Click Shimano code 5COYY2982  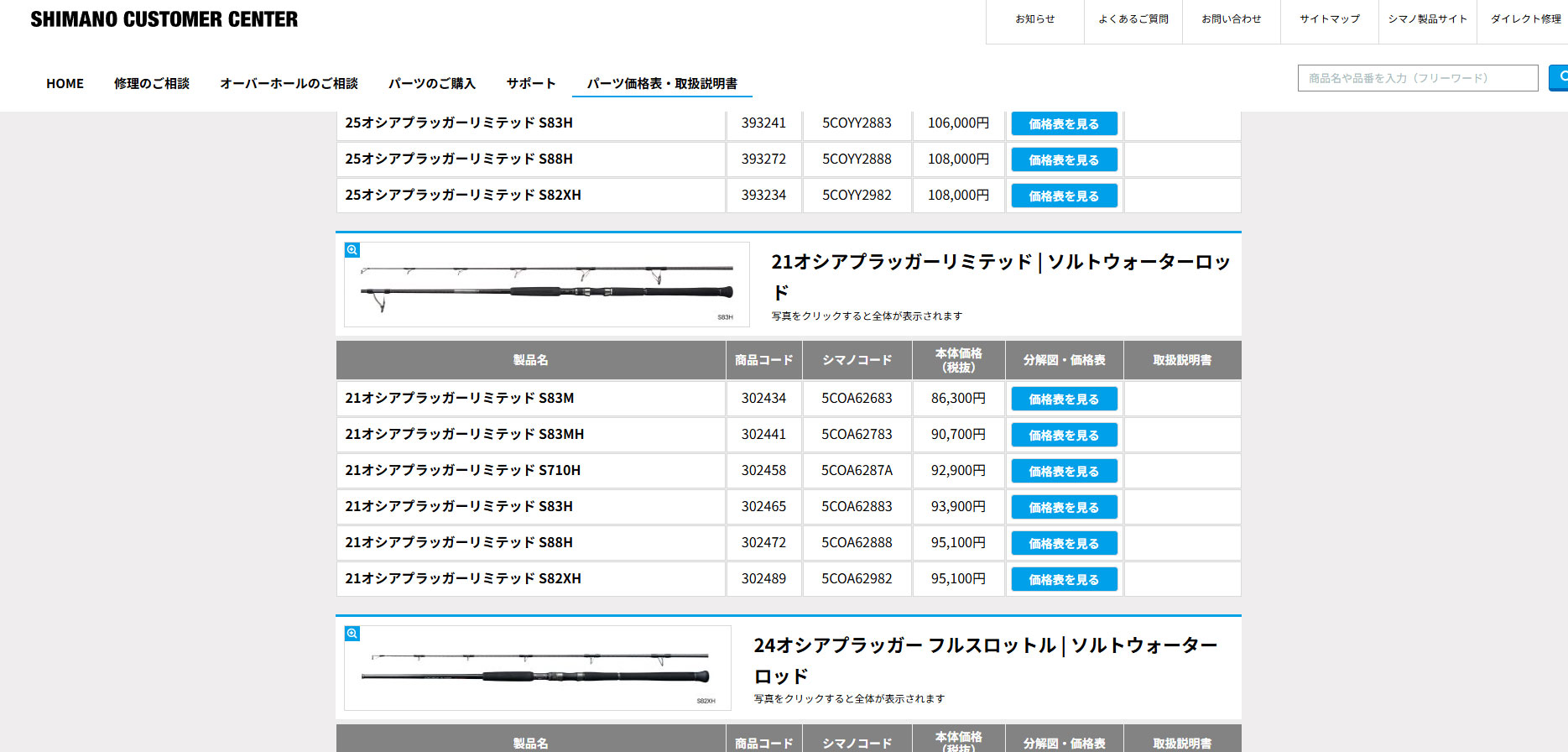(857, 195)
